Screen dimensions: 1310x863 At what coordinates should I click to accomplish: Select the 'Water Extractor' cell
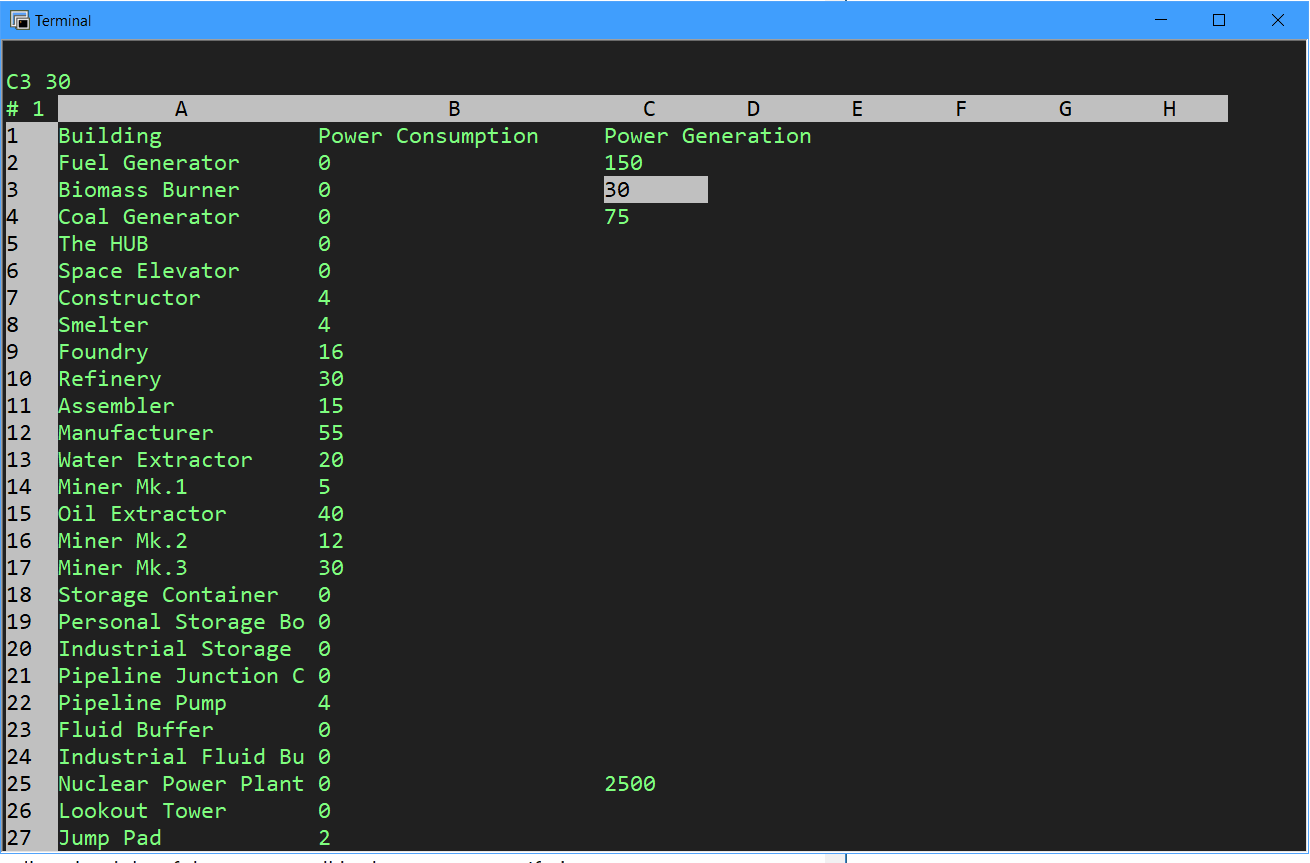(x=155, y=460)
